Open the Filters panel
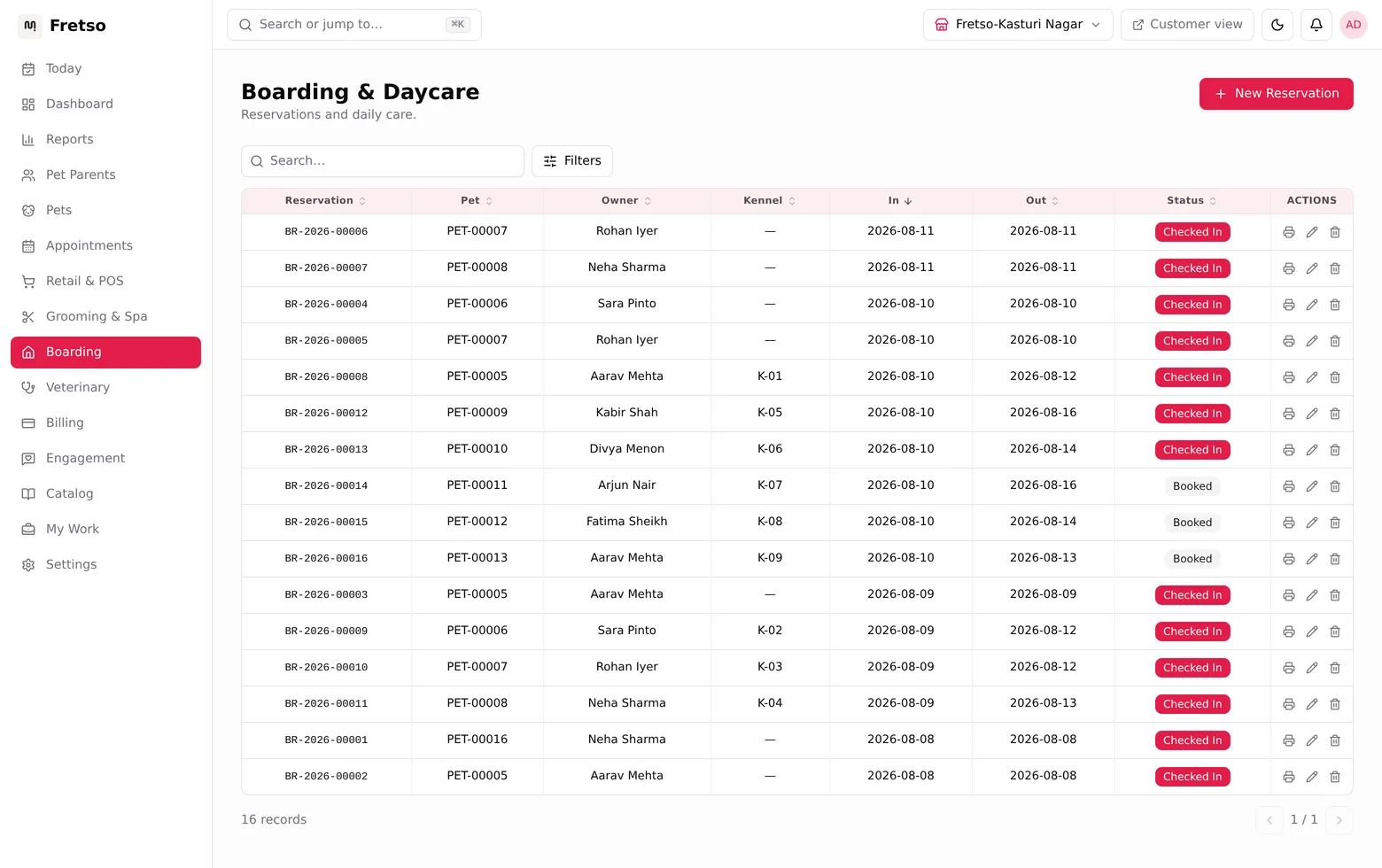 coord(572,161)
